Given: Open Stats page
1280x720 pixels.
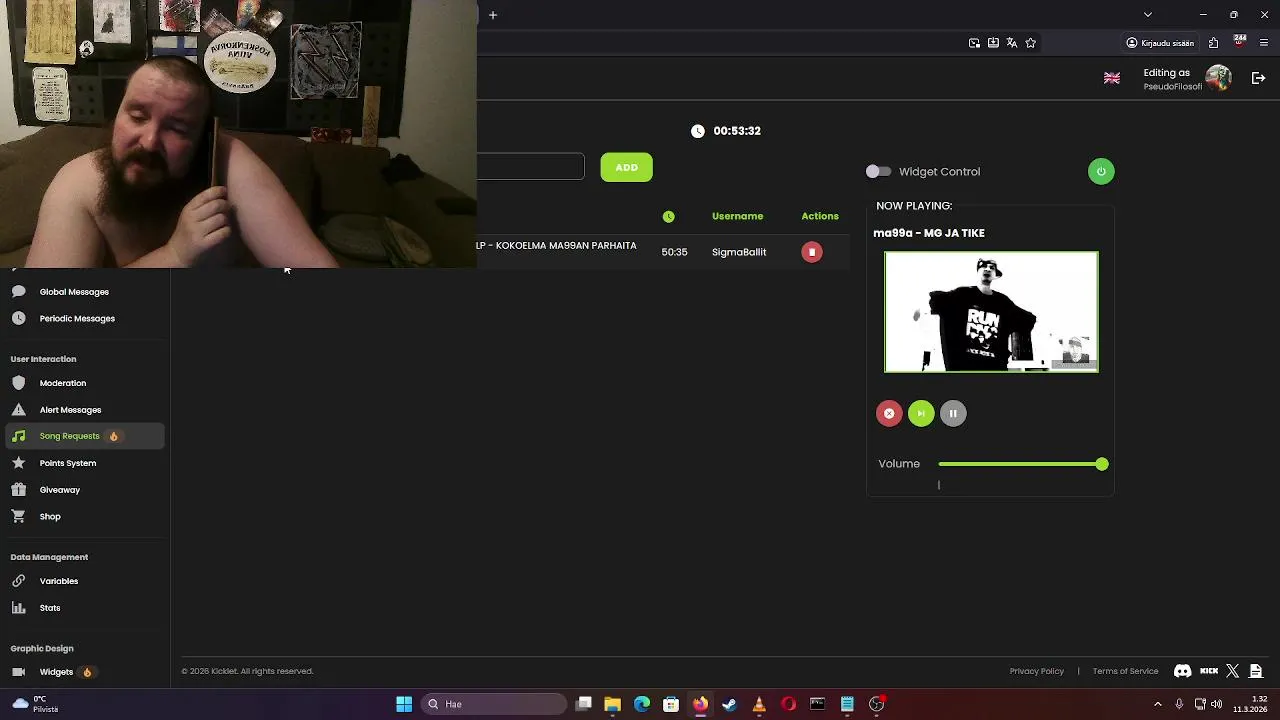Looking at the screenshot, I should point(50,608).
